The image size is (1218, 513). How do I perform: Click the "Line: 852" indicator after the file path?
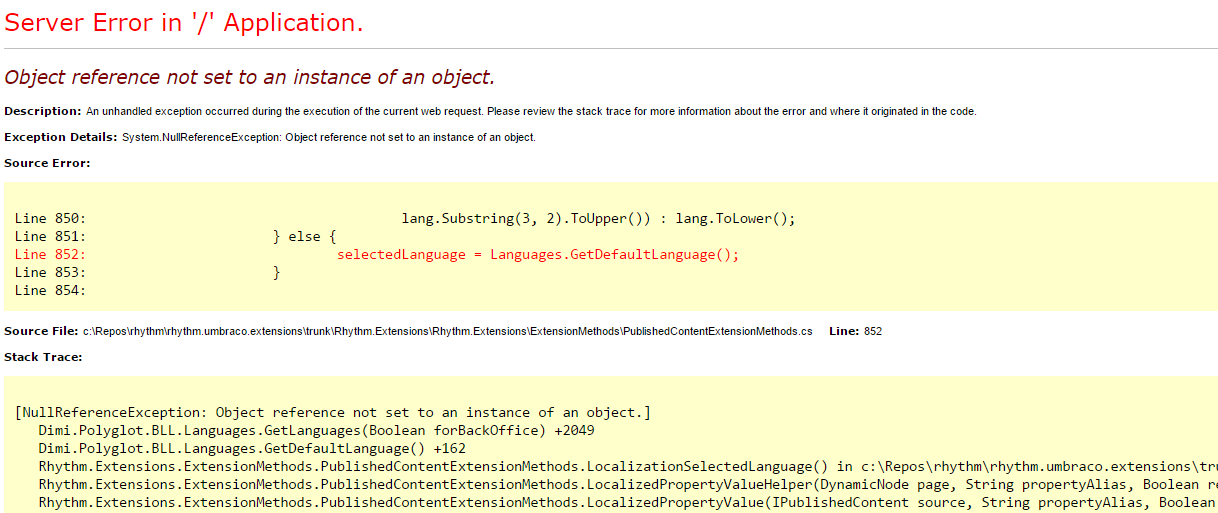coord(855,331)
